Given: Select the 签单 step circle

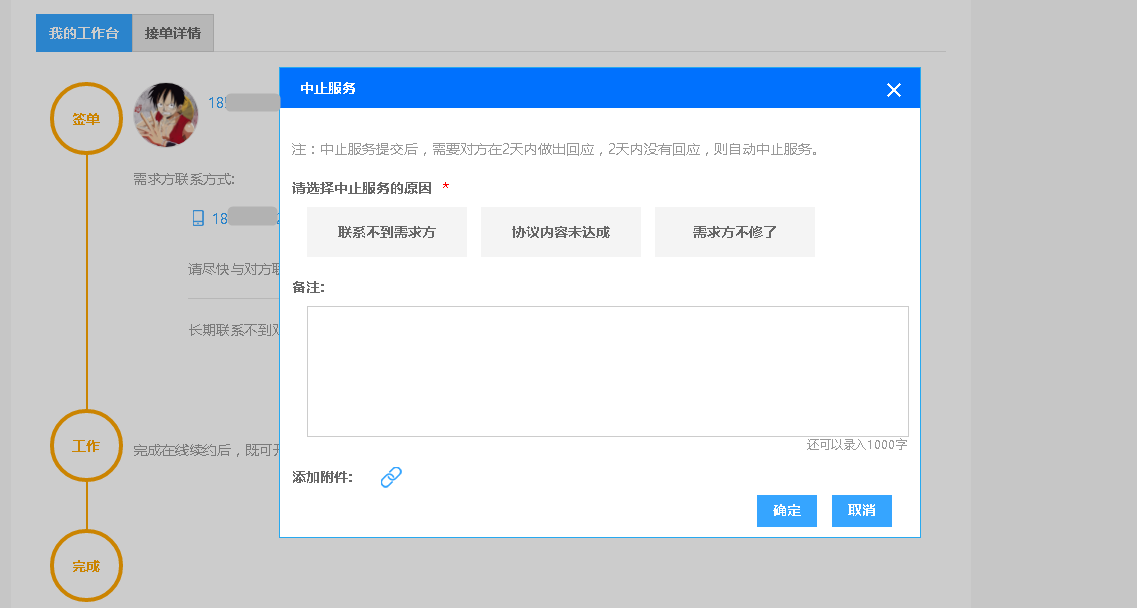Looking at the screenshot, I should pyautogui.click(x=86, y=119).
